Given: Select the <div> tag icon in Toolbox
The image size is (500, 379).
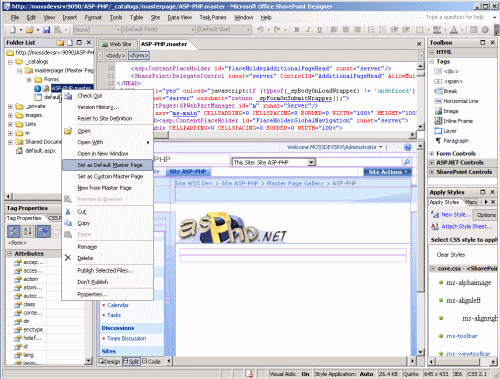Looking at the screenshot, I should coord(438,71).
